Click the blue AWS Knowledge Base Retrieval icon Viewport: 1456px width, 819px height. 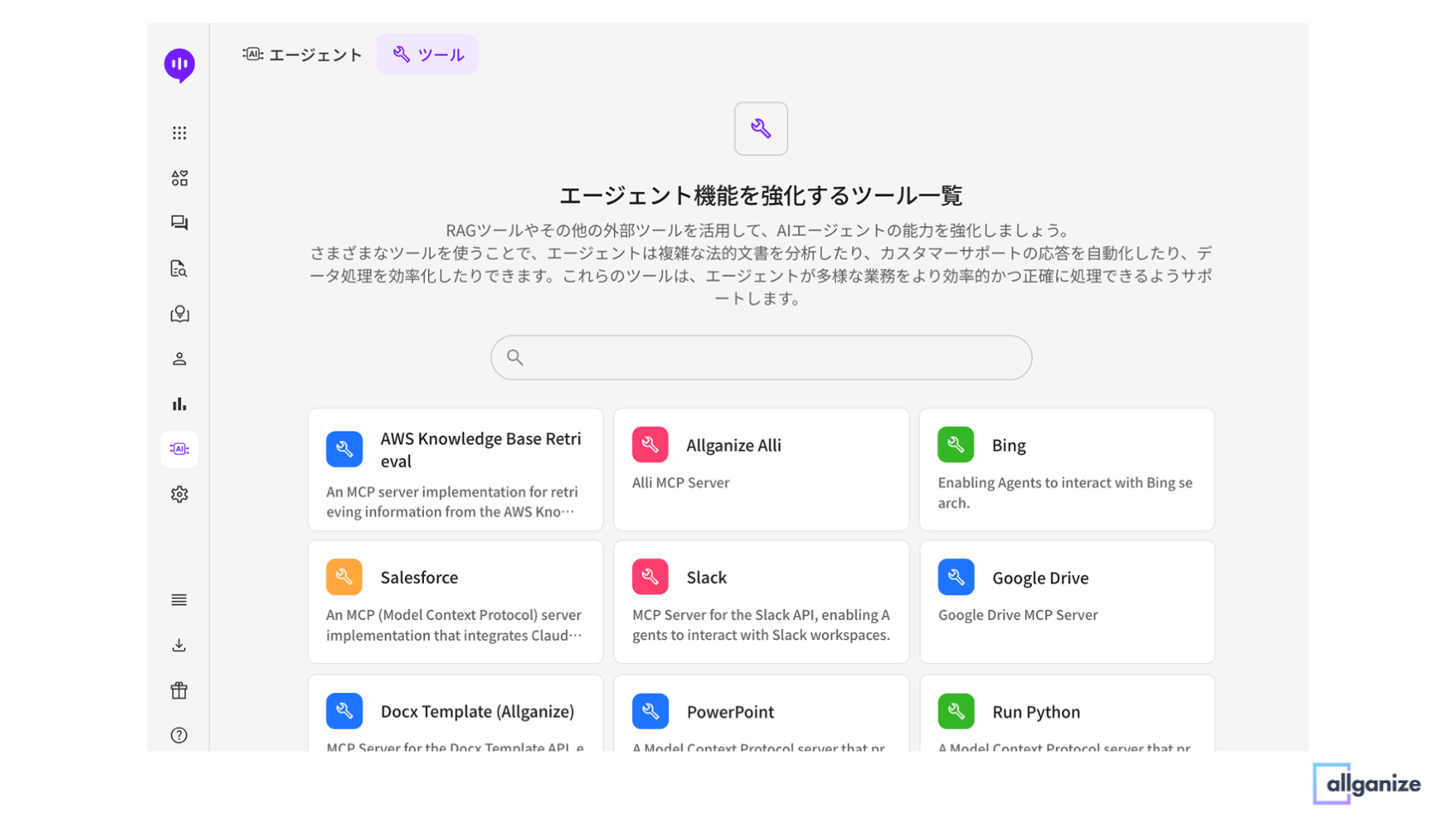tap(344, 449)
